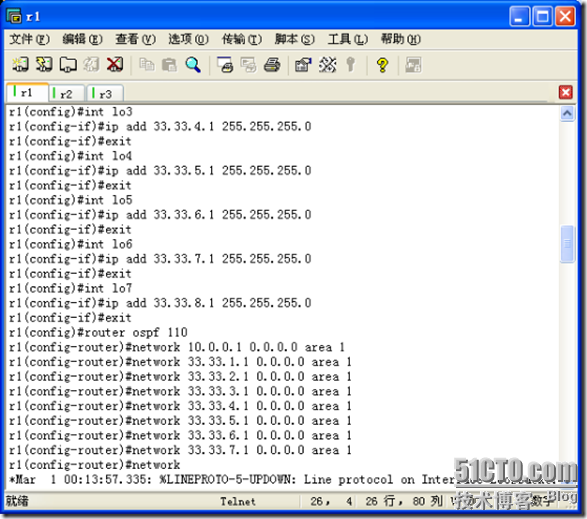Click the Connect toolbar icon
587x519 pixels.
21,65
